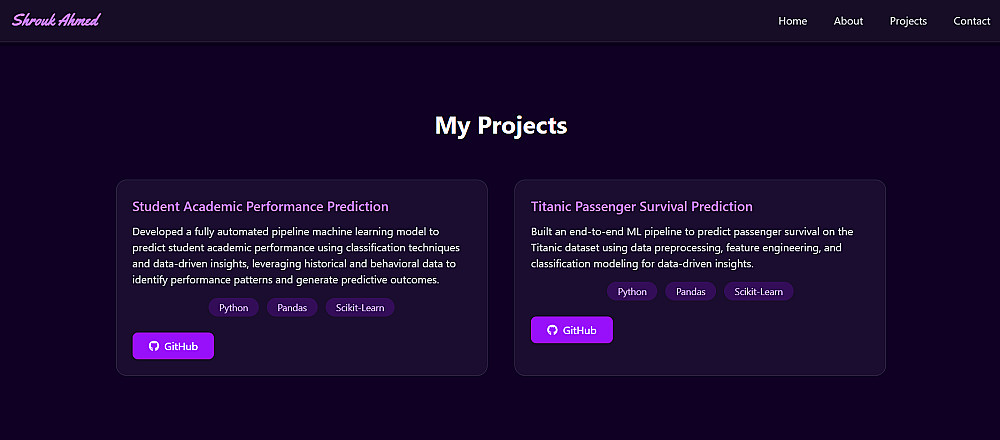This screenshot has height=440, width=1000.
Task: Open the Titanic Passenger Survival GitHub button
Action: point(572,330)
